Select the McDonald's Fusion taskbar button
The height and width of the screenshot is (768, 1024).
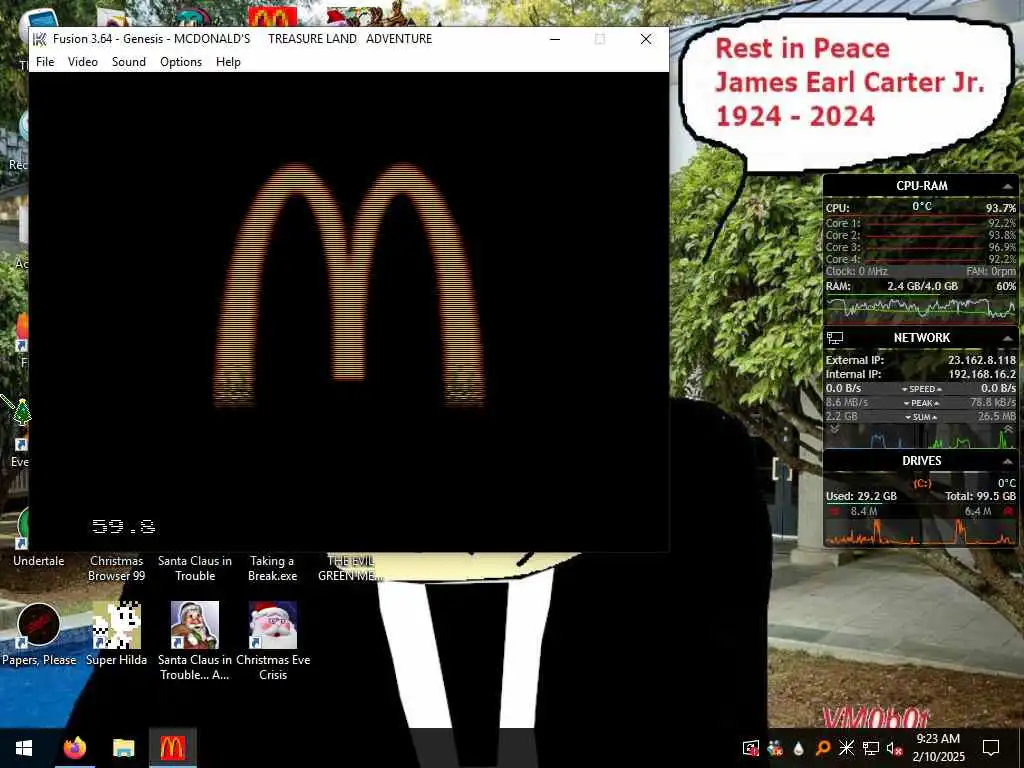tap(172, 748)
